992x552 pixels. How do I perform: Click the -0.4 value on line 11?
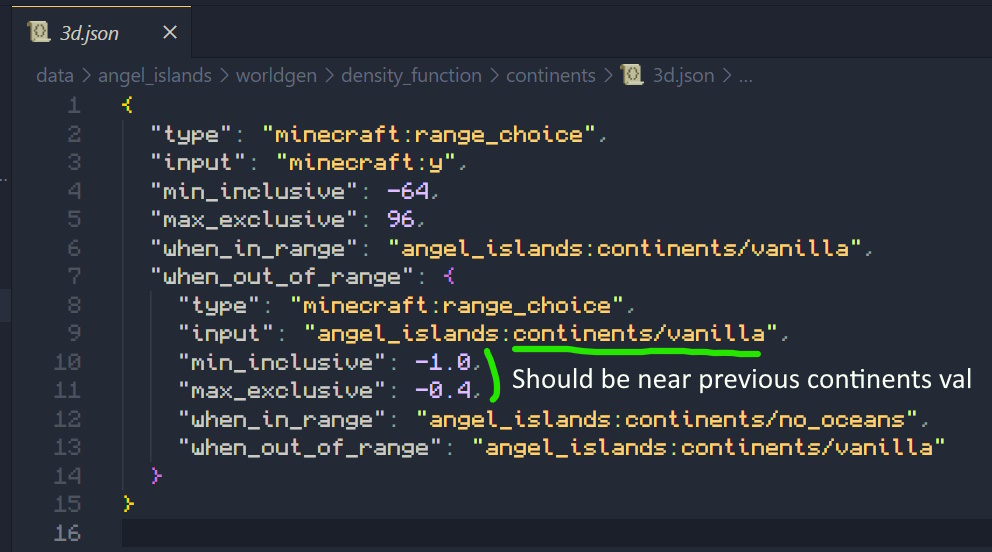[x=443, y=391]
